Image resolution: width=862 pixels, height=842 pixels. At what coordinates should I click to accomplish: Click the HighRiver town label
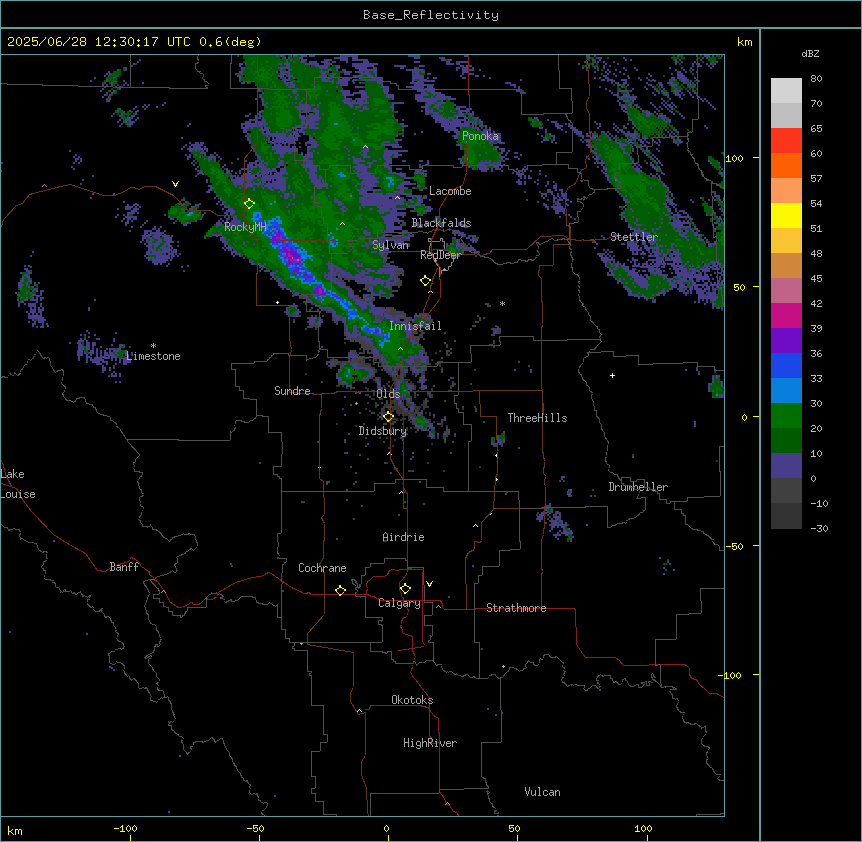(430, 743)
